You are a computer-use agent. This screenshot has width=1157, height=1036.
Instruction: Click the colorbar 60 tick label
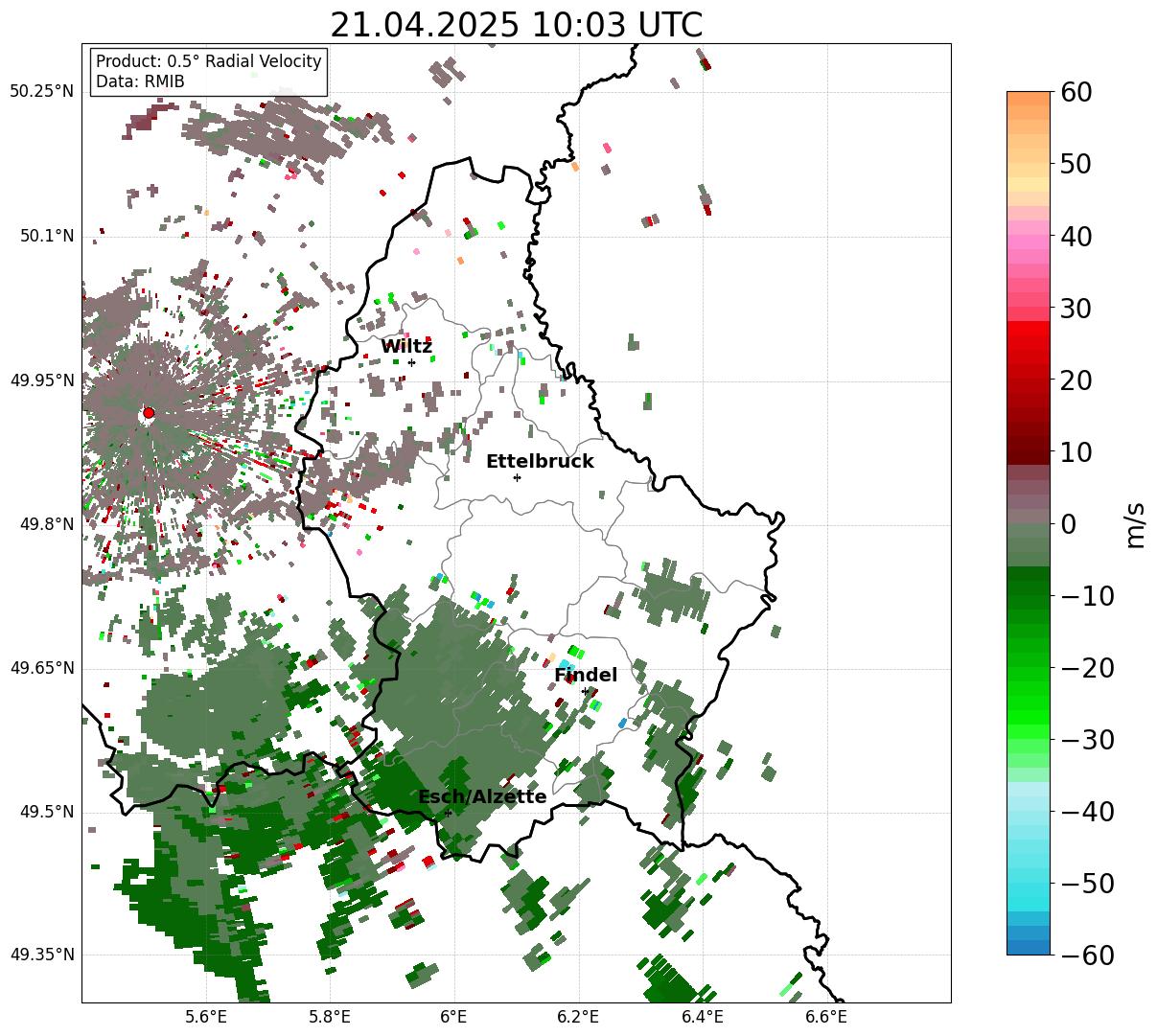[1076, 92]
